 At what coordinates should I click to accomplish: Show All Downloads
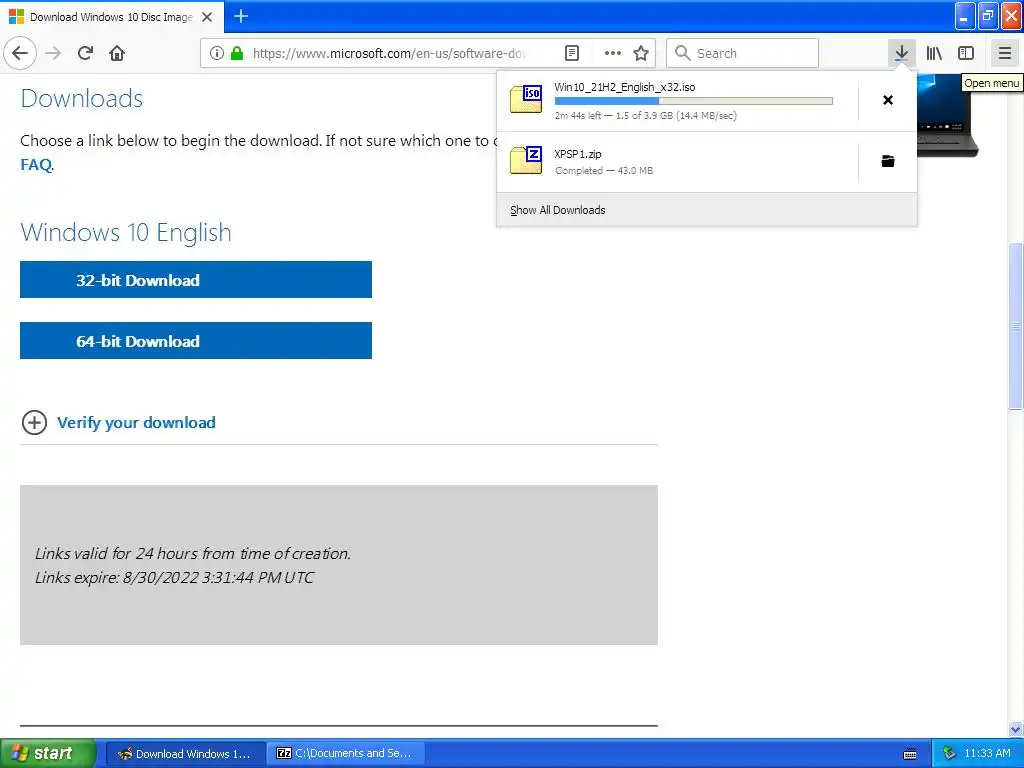(558, 210)
